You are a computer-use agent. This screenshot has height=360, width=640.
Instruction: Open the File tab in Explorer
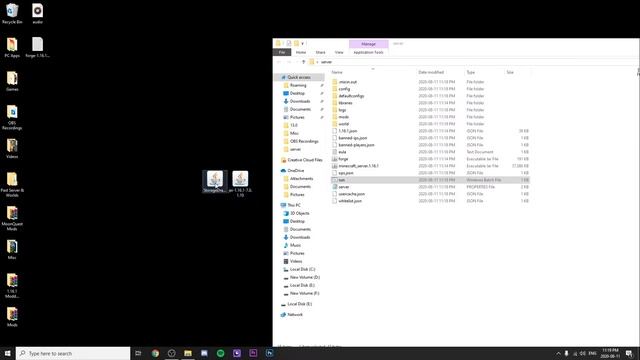point(282,52)
